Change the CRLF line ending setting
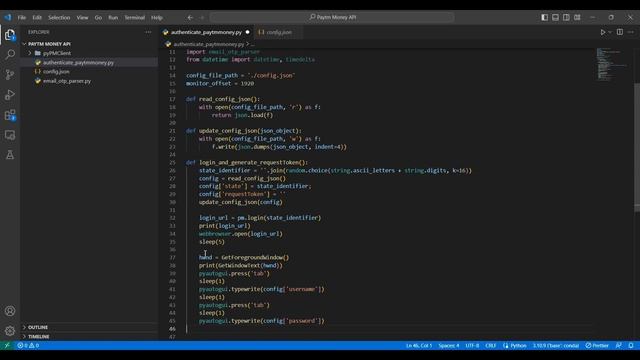 pos(491,345)
